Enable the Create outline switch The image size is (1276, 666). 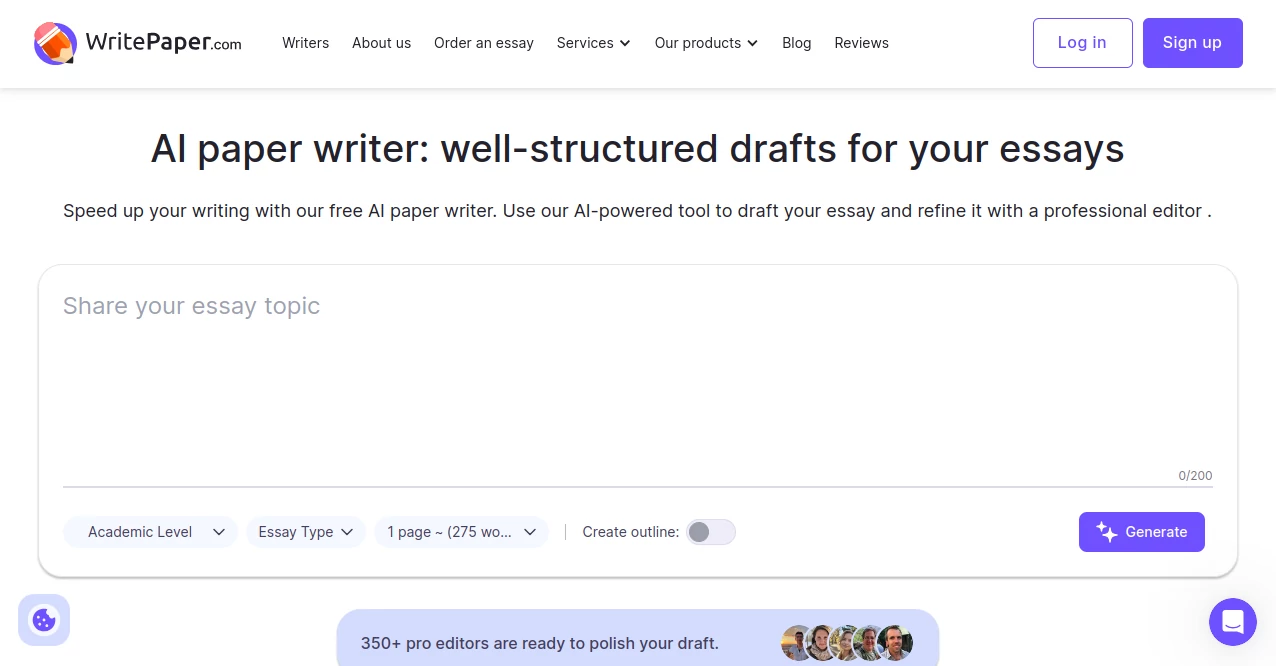click(711, 532)
